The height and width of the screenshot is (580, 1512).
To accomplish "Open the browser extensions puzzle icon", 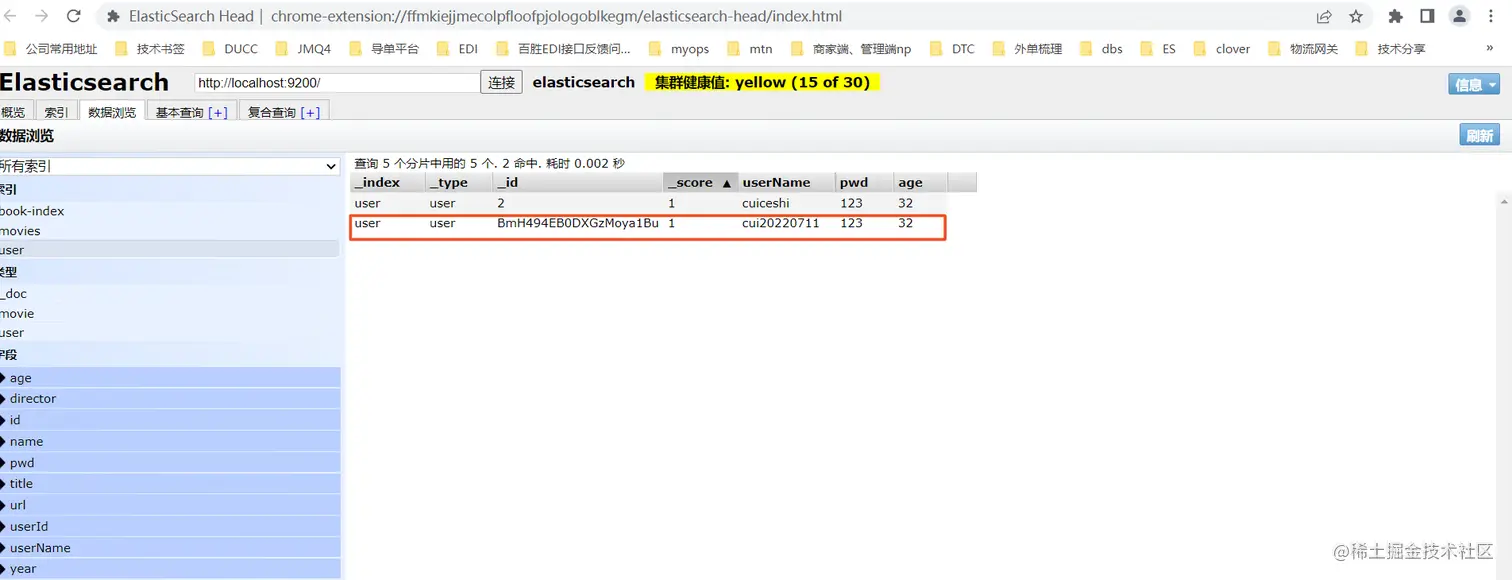I will point(1396,16).
